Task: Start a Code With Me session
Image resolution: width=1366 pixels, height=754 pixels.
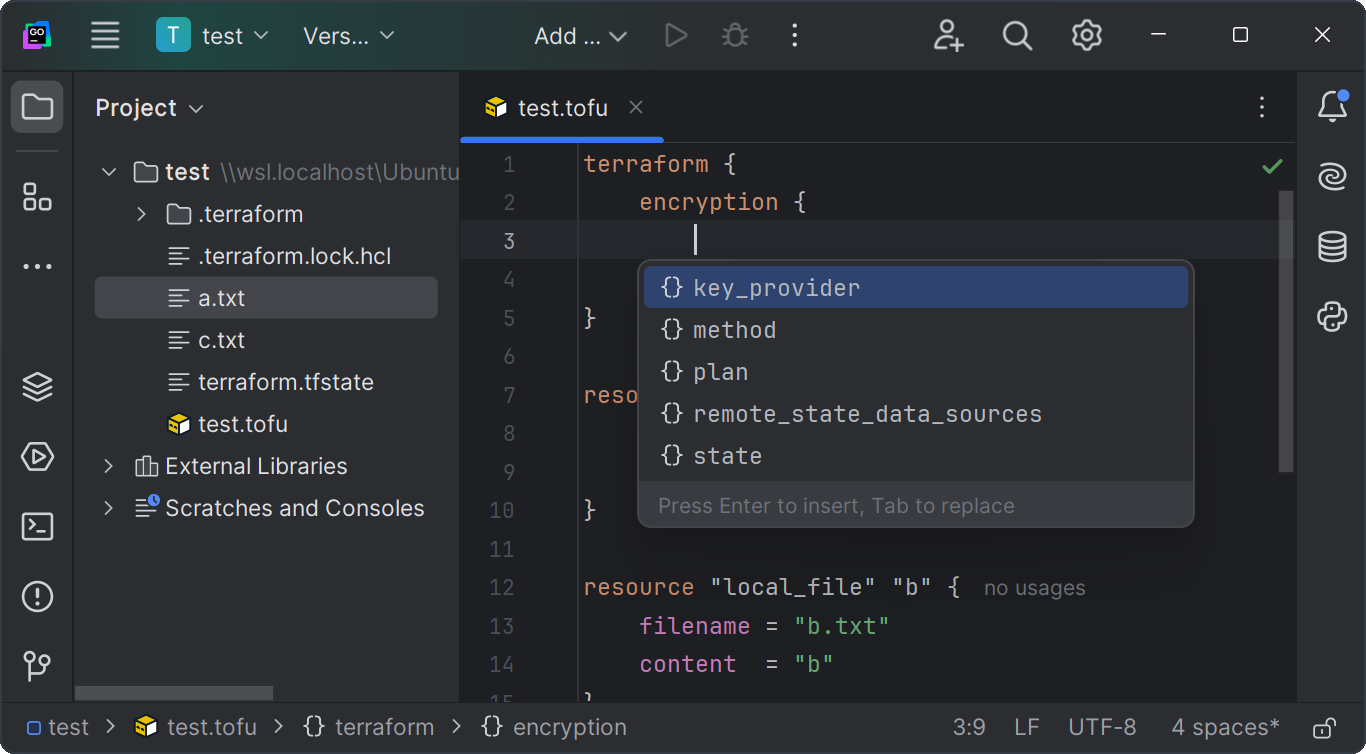Action: tap(947, 35)
